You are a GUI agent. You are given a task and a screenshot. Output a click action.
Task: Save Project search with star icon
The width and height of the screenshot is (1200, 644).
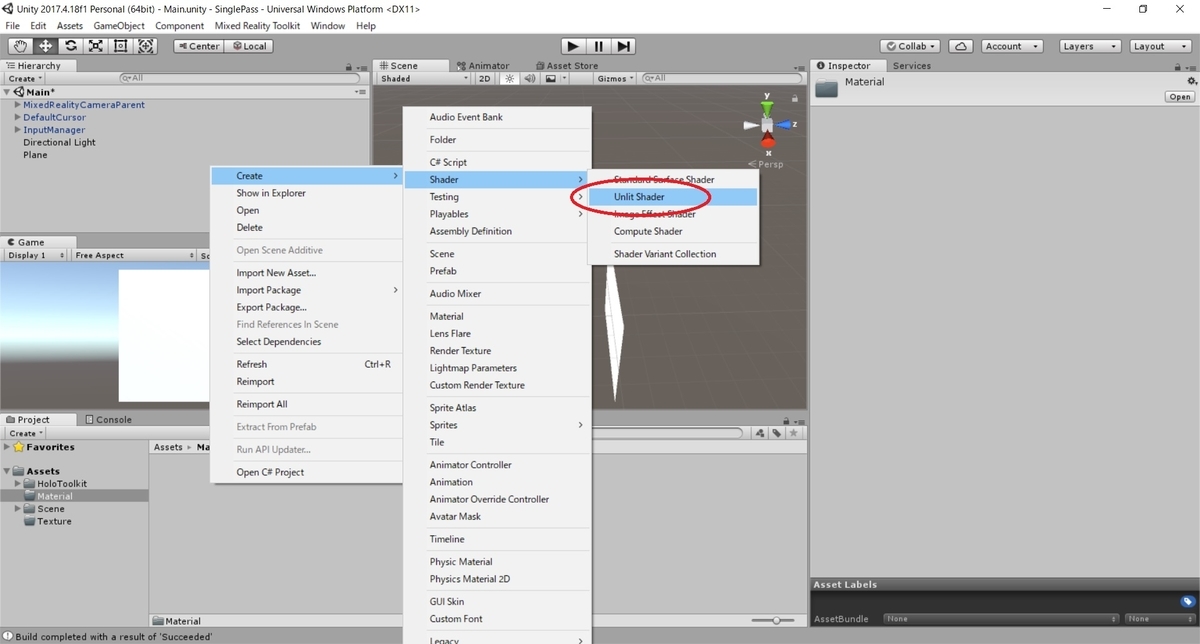[x=793, y=433]
